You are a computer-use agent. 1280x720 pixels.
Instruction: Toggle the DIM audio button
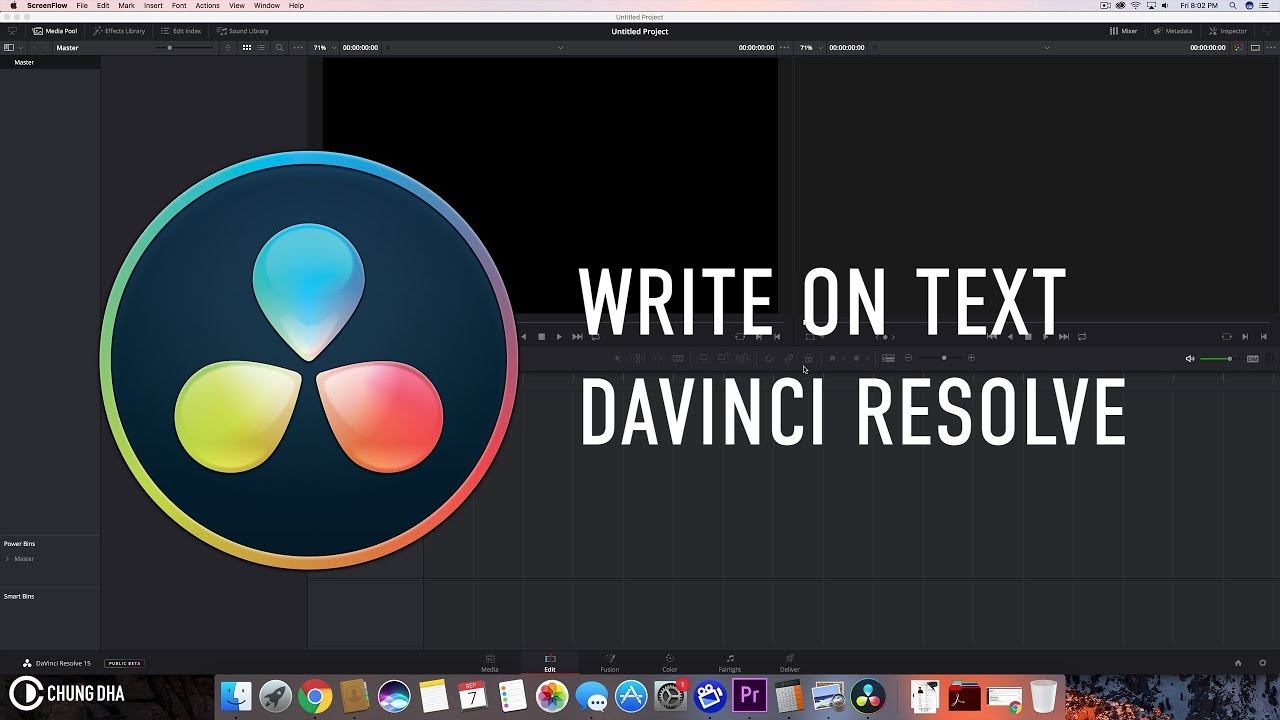pos(1253,358)
